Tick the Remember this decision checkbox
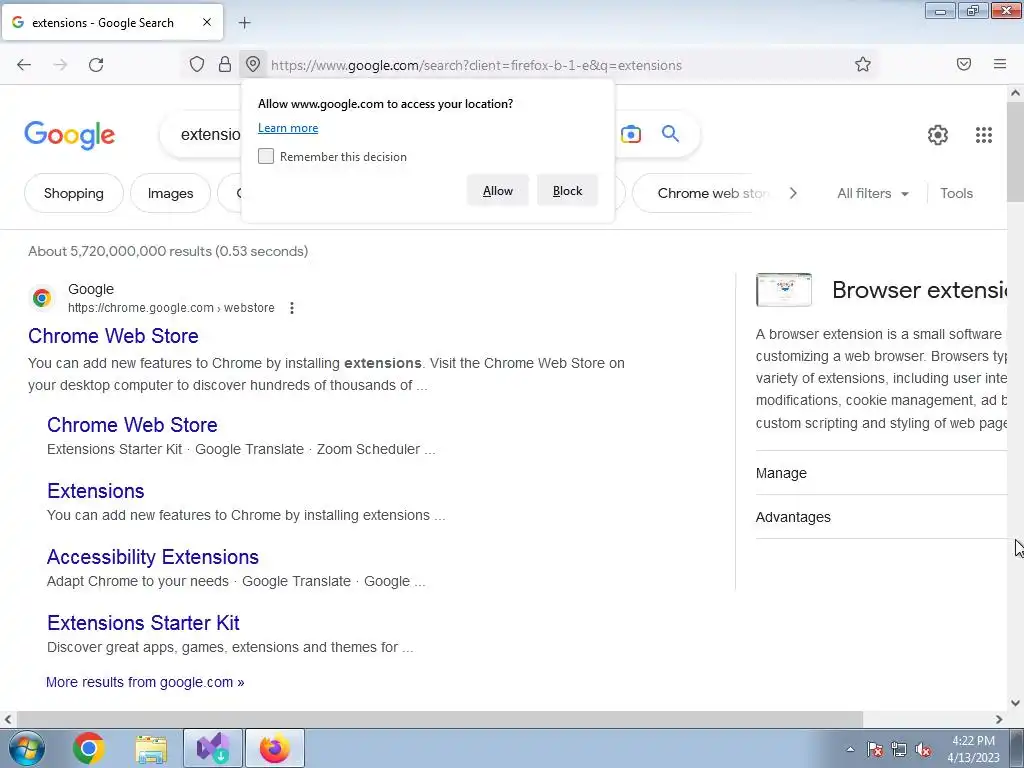Screen dimensions: 1024x768 coord(266,156)
